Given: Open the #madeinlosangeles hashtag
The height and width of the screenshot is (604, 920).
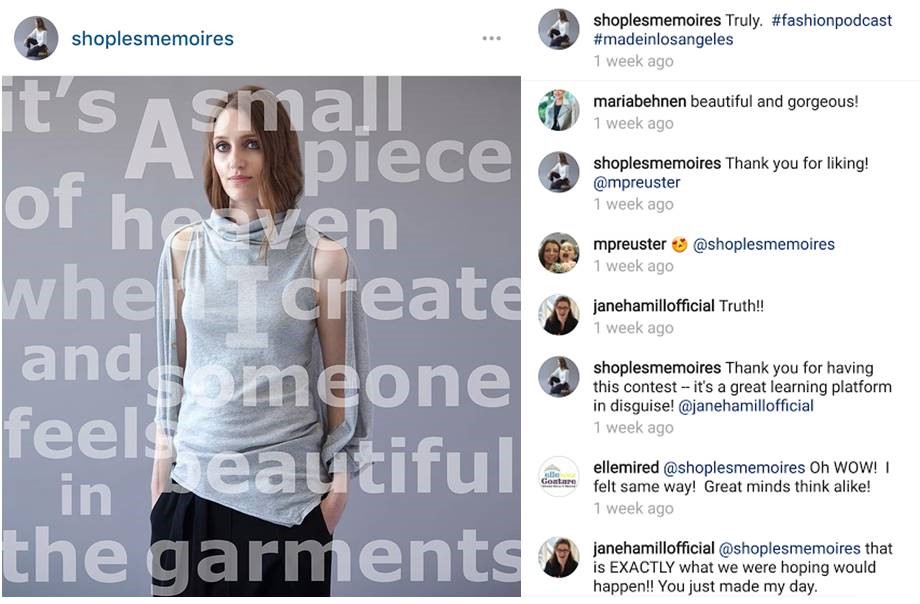Looking at the screenshot, I should [x=663, y=39].
